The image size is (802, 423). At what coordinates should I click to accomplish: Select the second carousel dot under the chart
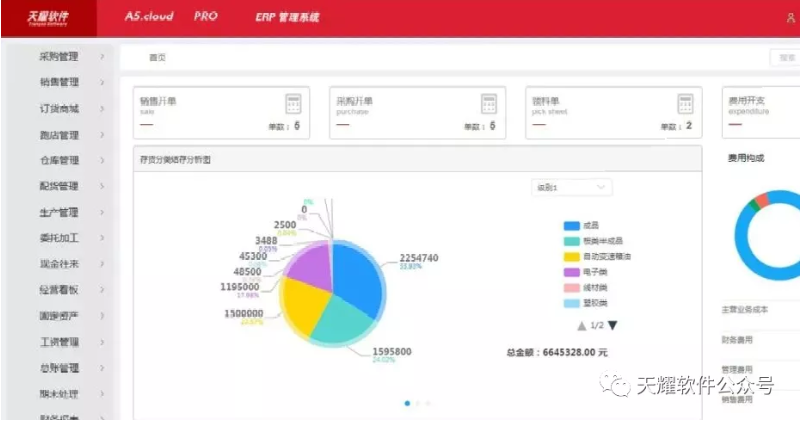click(418, 404)
